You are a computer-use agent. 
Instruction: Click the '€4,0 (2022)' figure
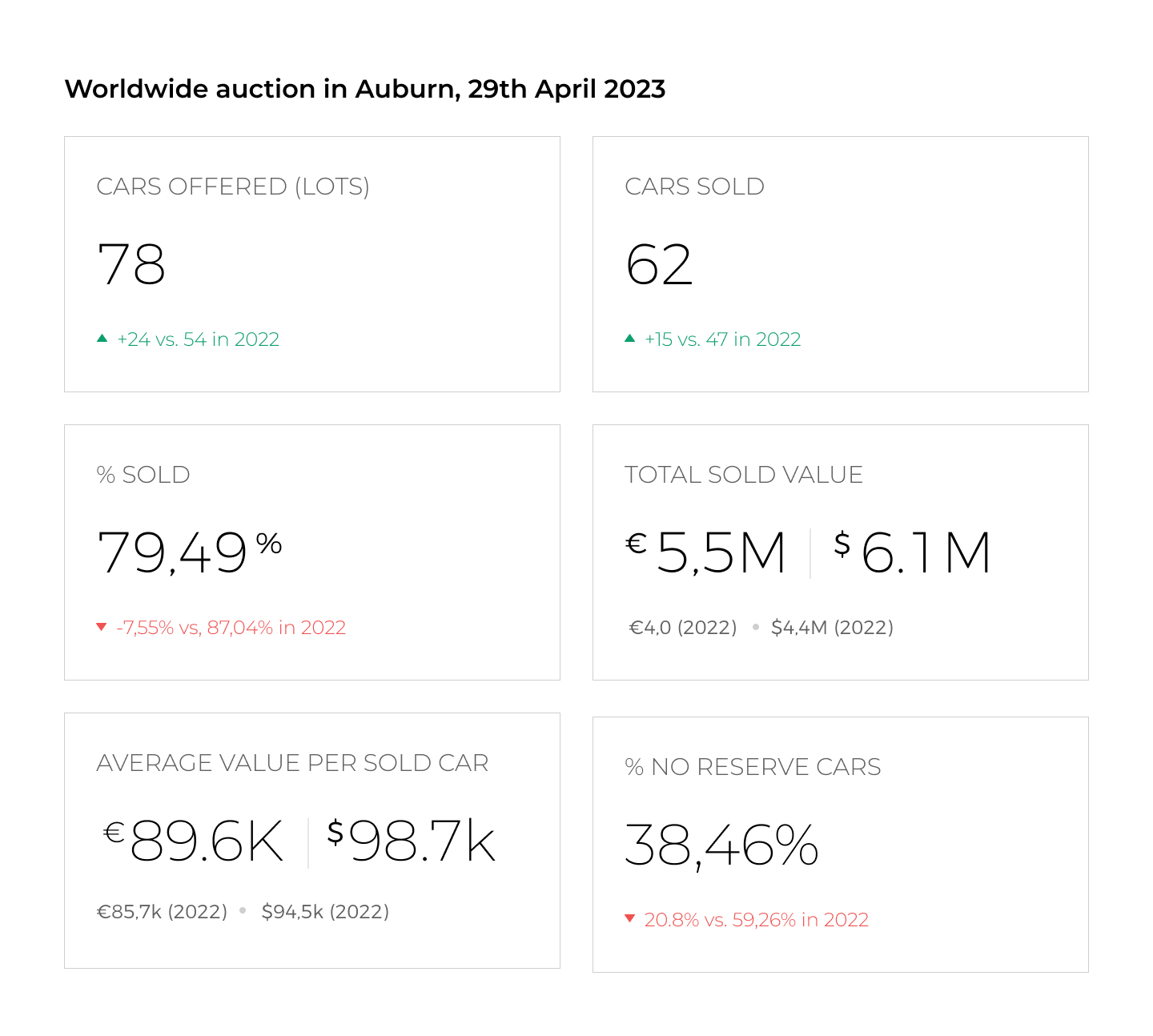click(683, 628)
